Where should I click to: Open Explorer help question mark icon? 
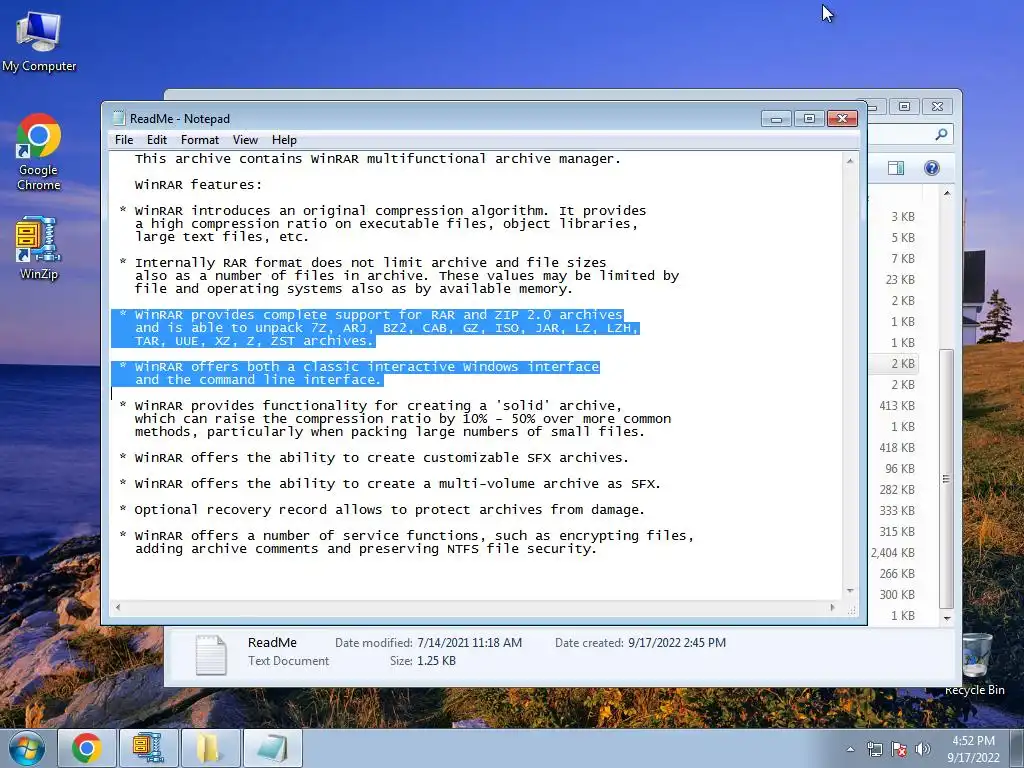[932, 168]
